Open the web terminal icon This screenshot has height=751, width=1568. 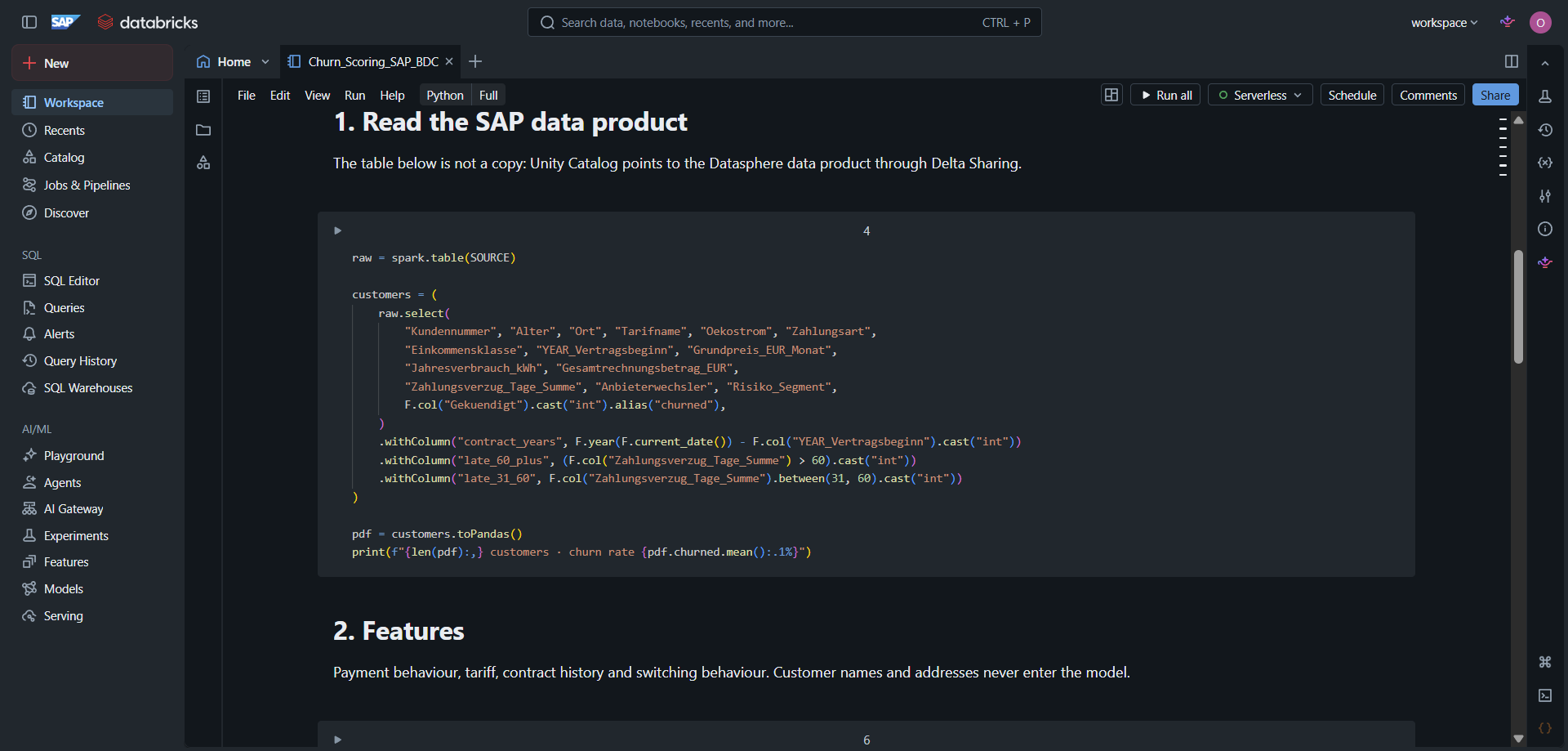(x=1545, y=695)
